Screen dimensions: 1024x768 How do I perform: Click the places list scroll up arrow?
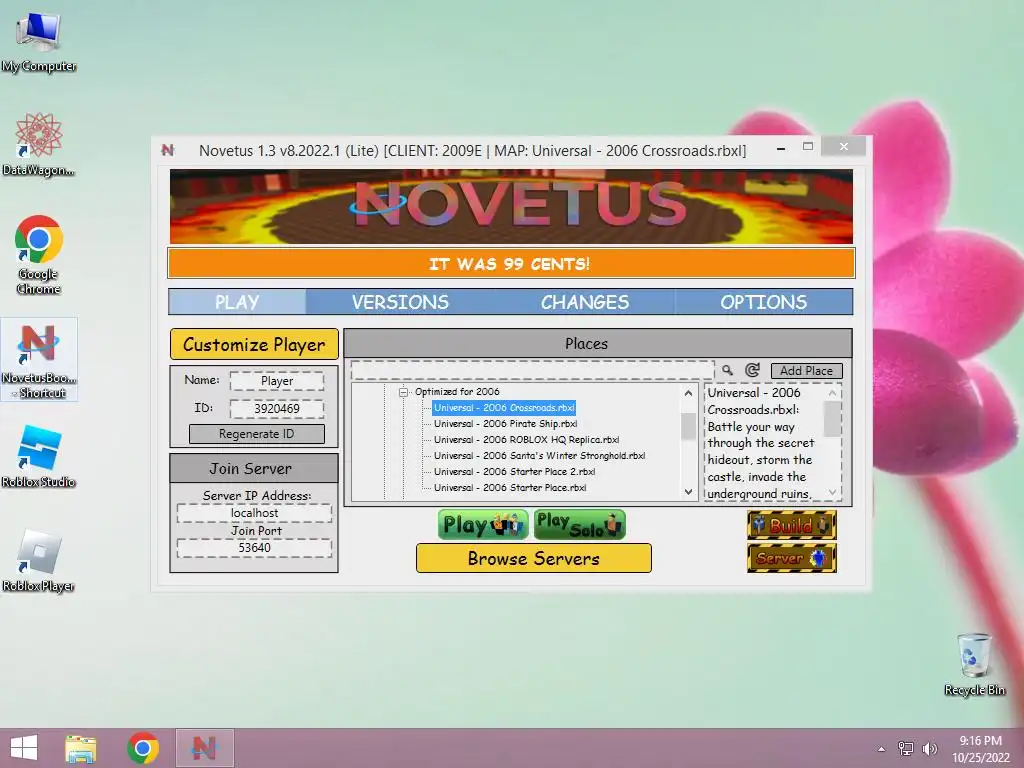(688, 393)
